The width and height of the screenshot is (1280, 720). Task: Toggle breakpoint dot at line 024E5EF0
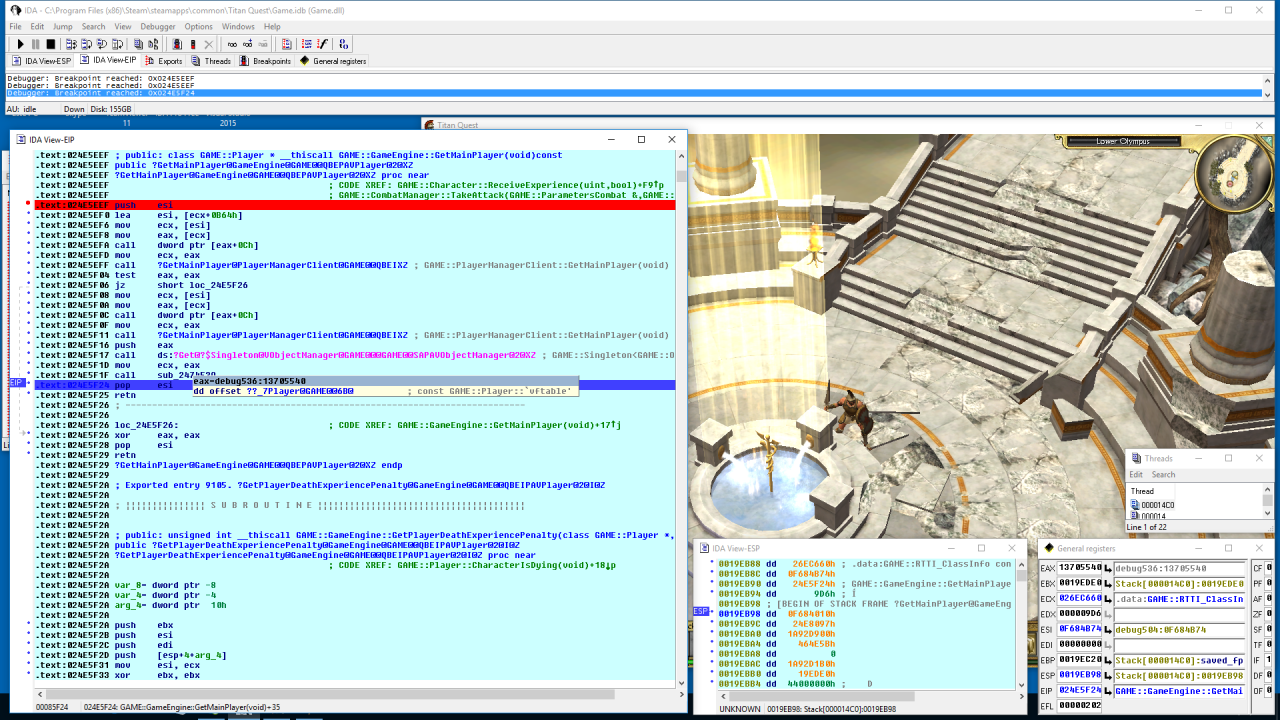(27, 215)
